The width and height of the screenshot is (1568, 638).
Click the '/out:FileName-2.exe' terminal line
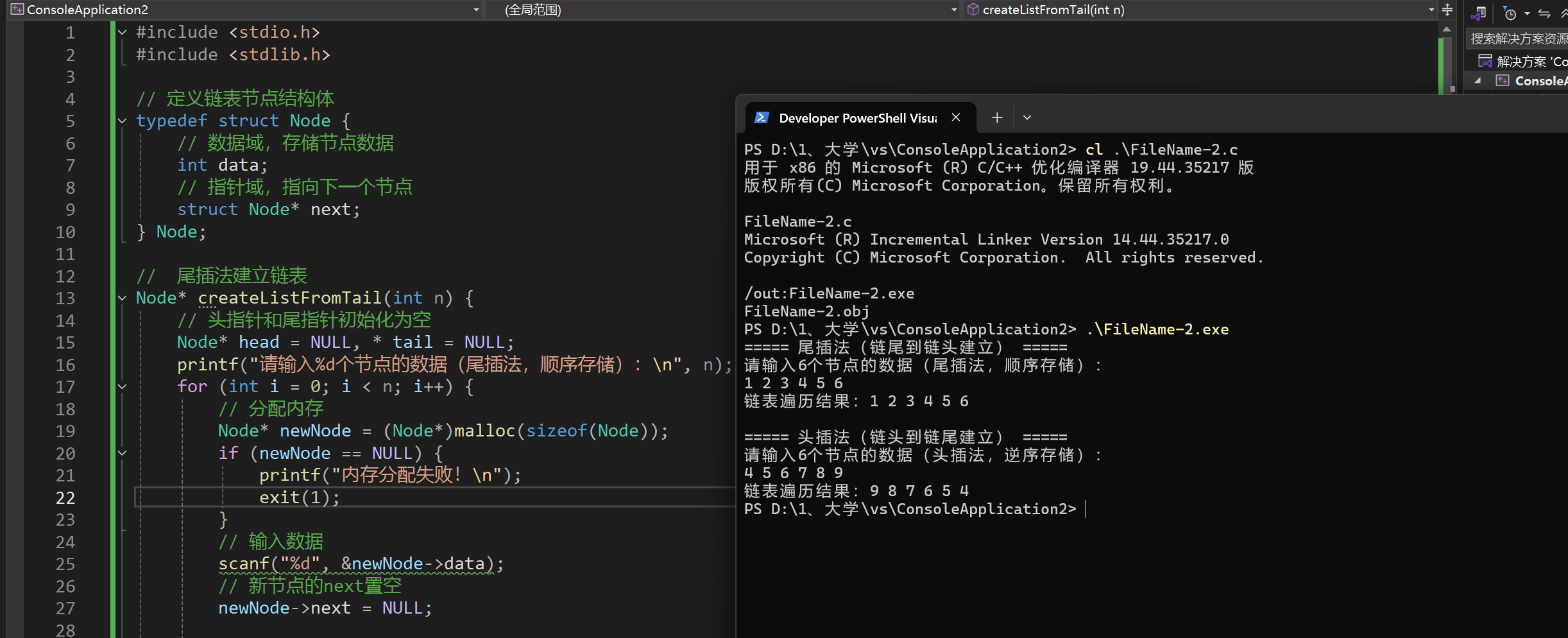pyautogui.click(x=829, y=293)
